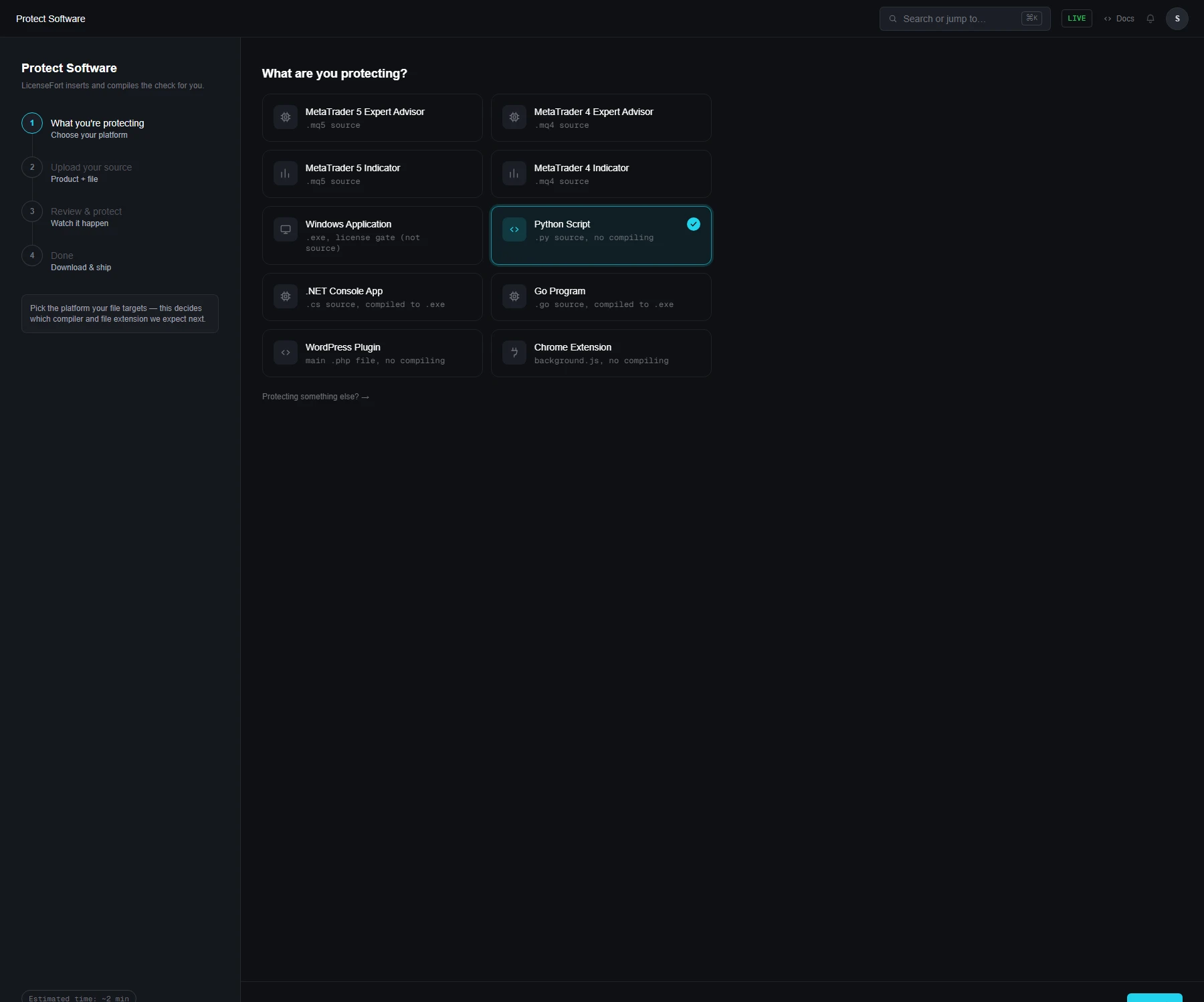1204x1002 pixels.
Task: Select the MetaTrader 4 Indicator option
Action: tap(601, 174)
